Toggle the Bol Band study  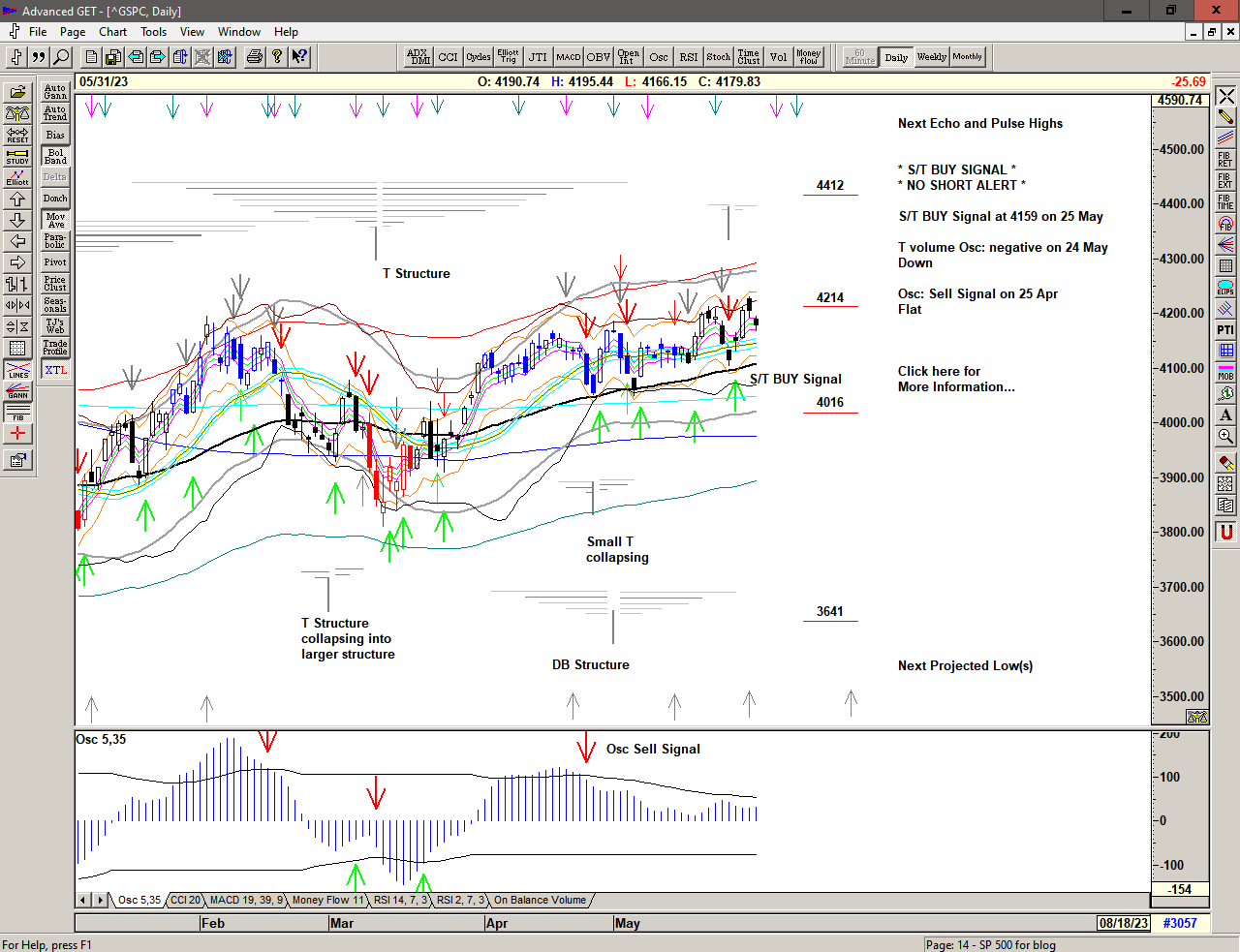click(55, 156)
